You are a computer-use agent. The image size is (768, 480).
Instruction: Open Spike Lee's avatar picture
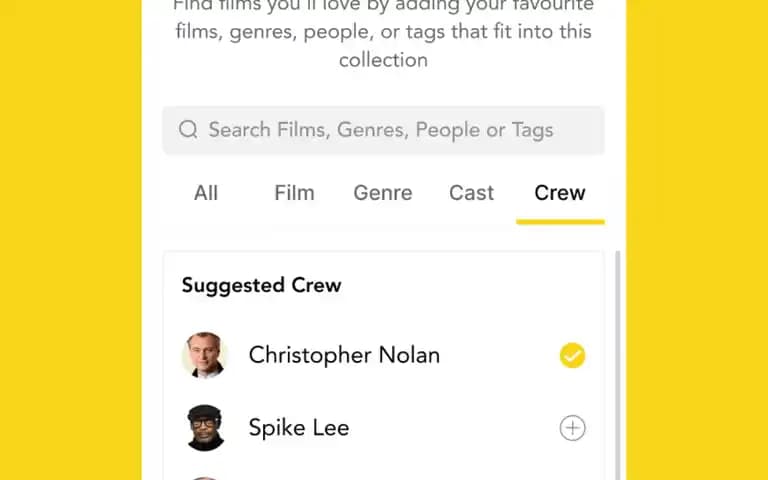[x=205, y=428]
